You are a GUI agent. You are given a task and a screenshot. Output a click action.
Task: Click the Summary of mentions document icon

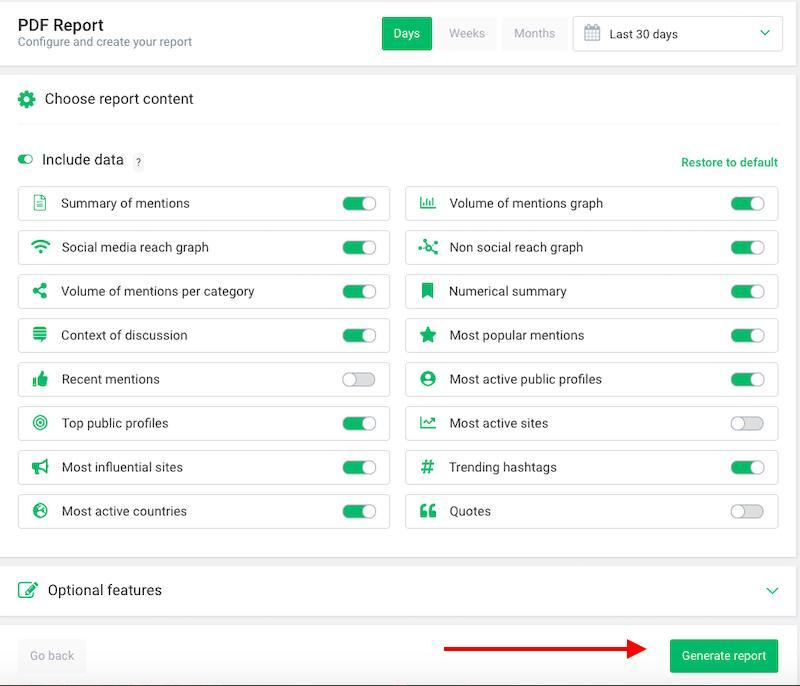(x=40, y=203)
